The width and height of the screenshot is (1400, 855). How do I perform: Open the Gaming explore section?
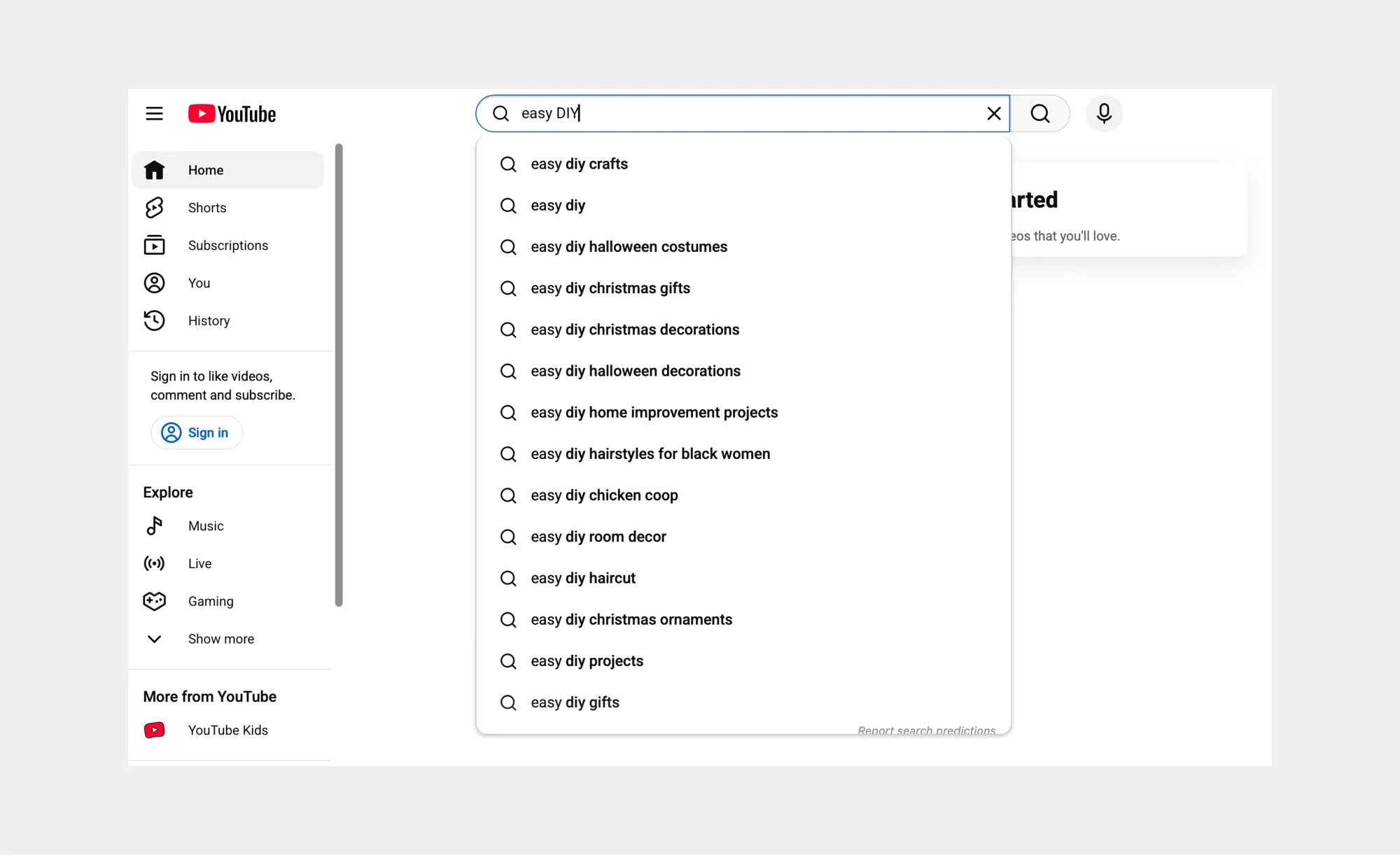[x=210, y=601]
